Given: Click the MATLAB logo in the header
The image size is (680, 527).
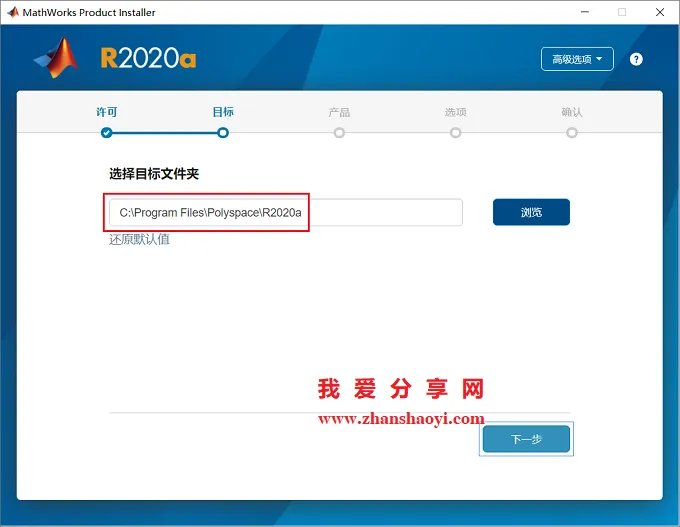Looking at the screenshot, I should click(56, 58).
